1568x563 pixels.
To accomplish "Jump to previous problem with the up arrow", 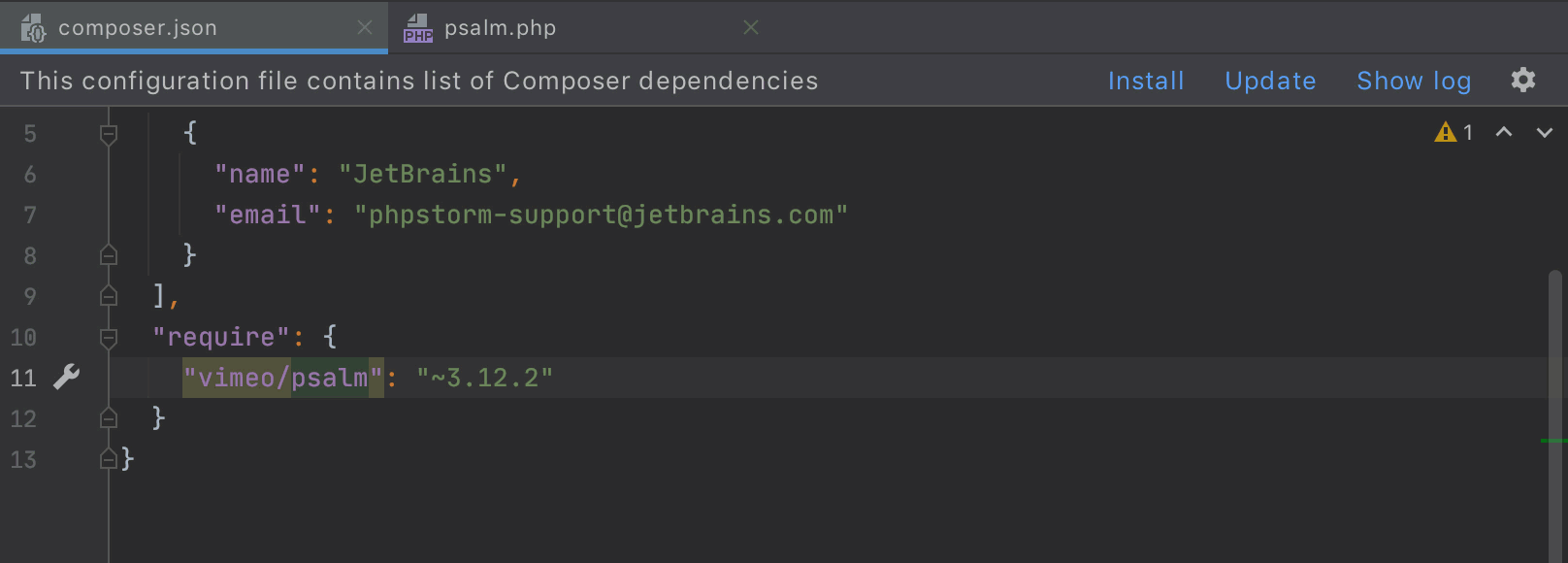I will 1504,132.
